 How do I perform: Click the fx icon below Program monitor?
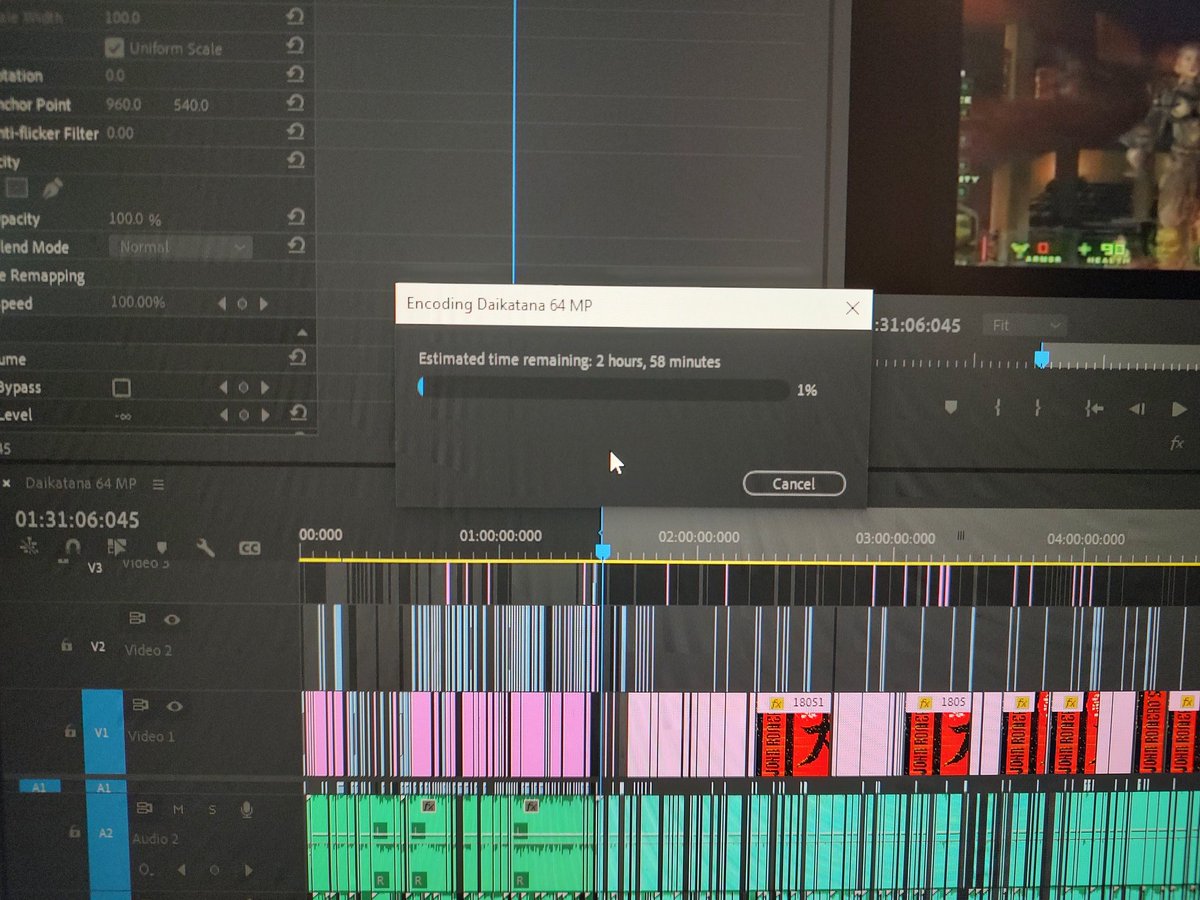[x=1177, y=443]
